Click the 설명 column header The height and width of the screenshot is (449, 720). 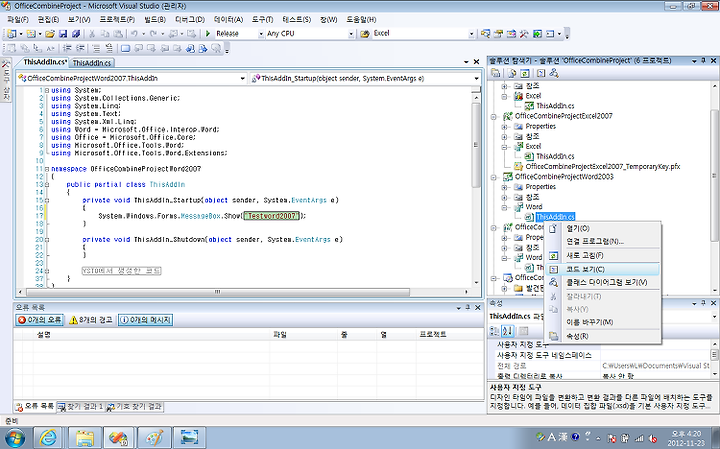151,335
